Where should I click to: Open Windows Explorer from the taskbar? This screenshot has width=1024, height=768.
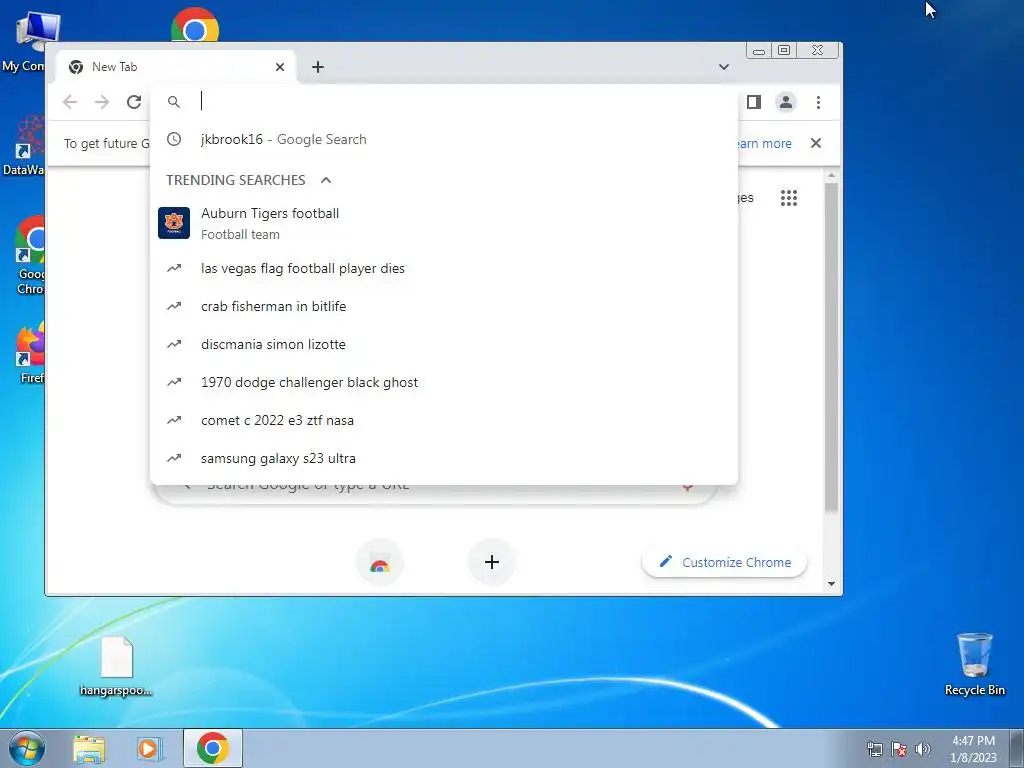pos(89,749)
